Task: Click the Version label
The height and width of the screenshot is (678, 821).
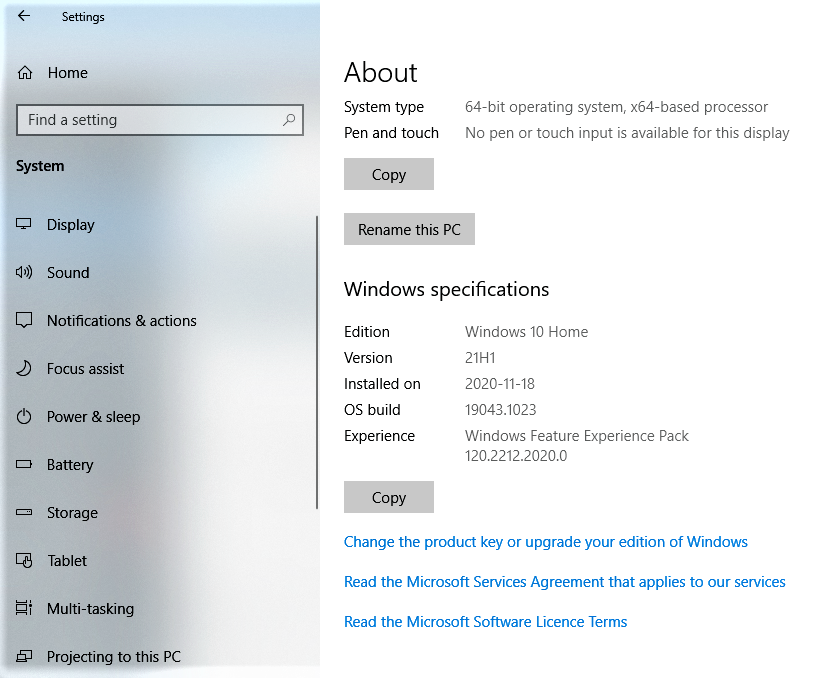Action: point(368,358)
